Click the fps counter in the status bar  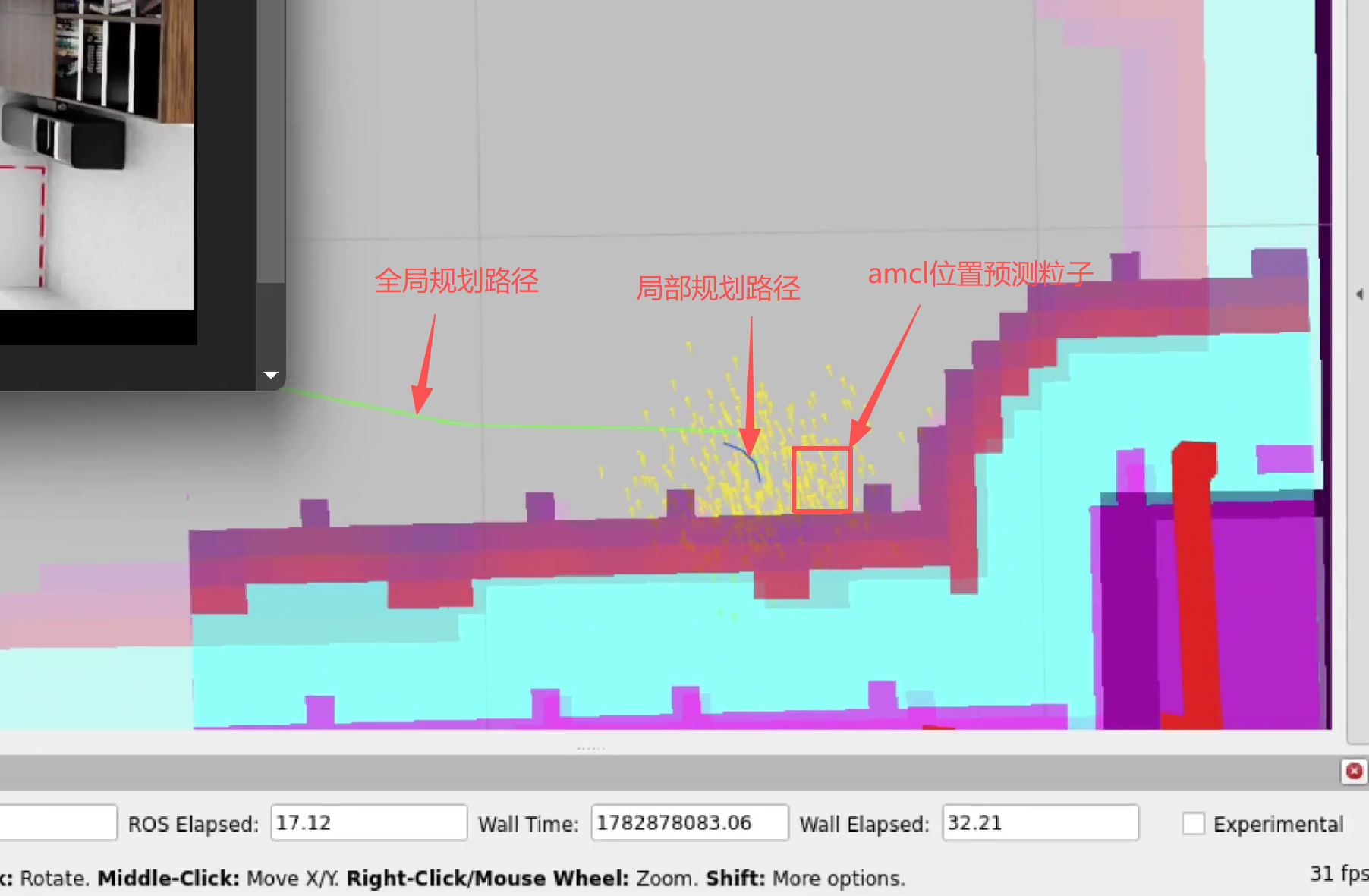point(1339,873)
